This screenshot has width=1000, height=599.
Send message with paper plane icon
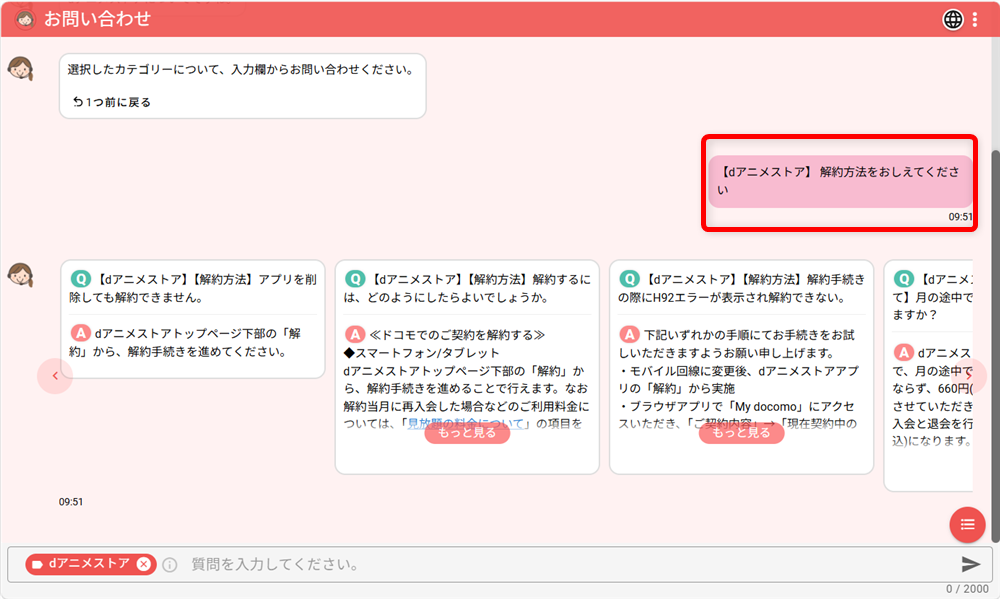971,564
